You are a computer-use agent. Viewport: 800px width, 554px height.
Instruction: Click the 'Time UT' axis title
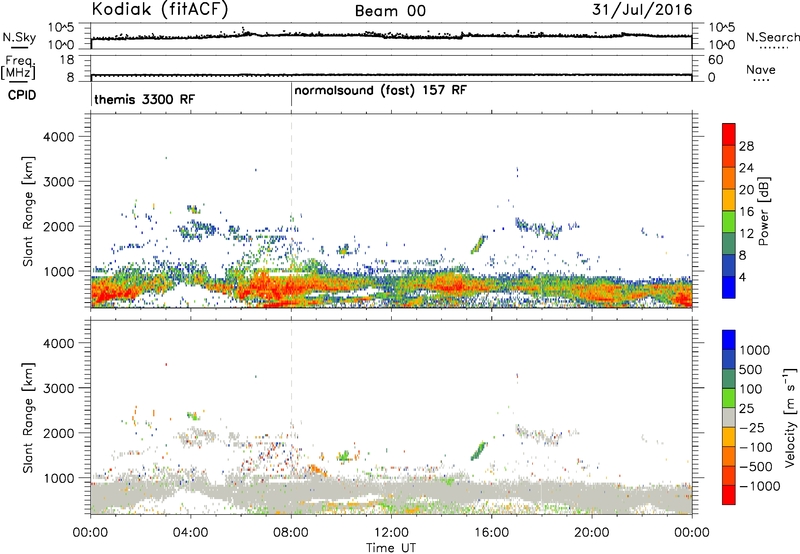391,548
